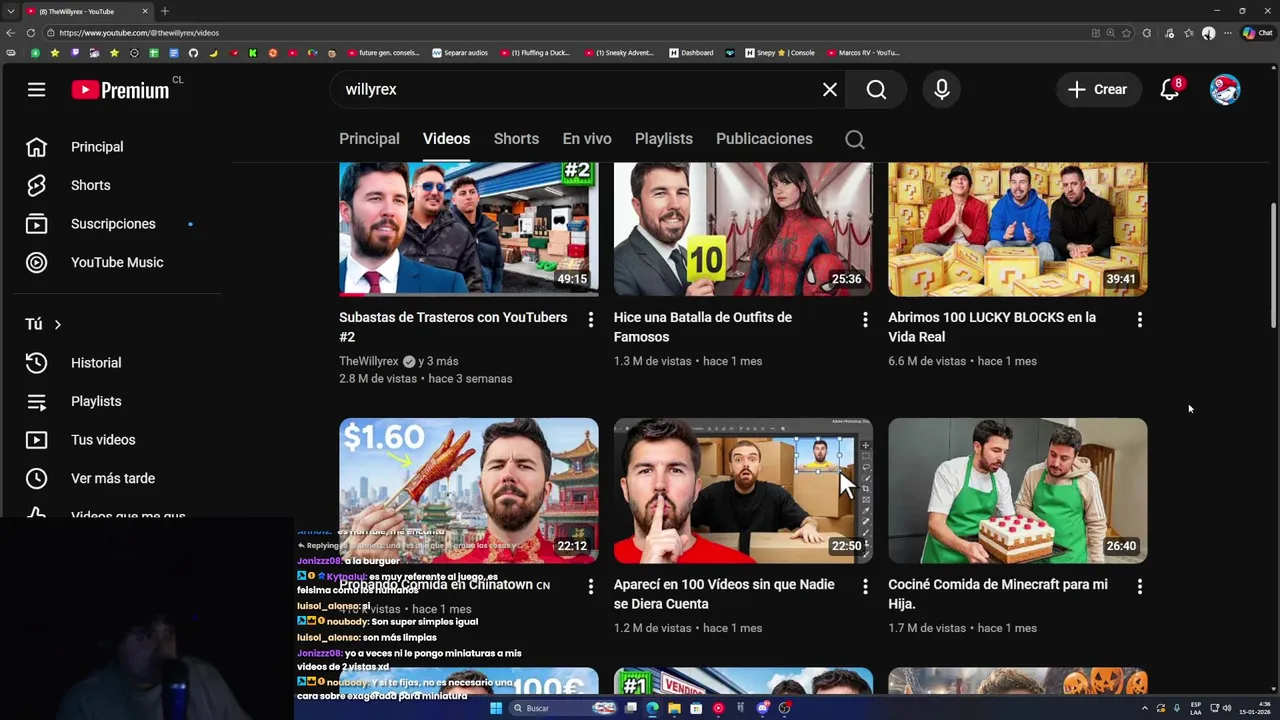Select the channel Videos tab
Screen dimensions: 1280x720
tap(446, 139)
